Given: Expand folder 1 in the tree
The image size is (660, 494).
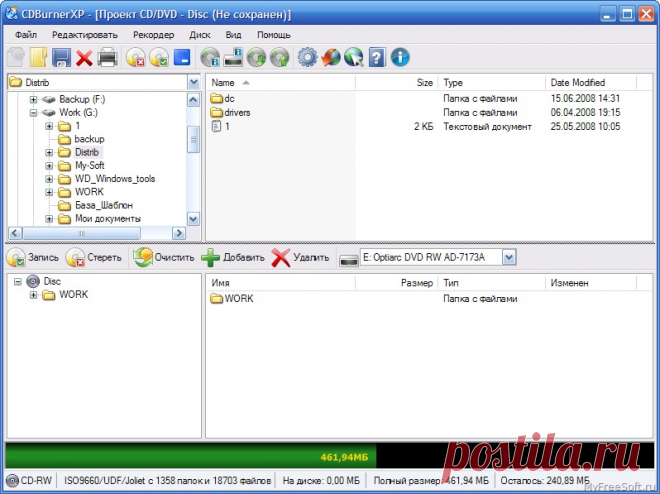Looking at the screenshot, I should (x=49, y=126).
